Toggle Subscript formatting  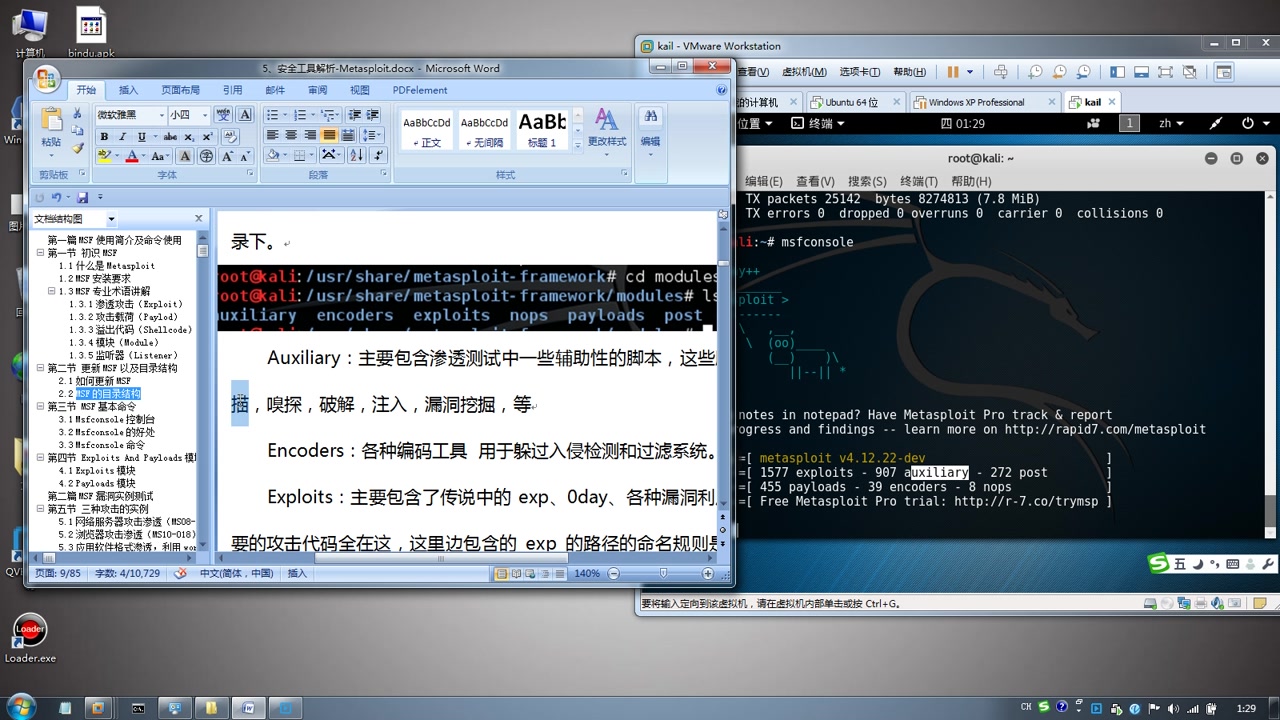(189, 136)
